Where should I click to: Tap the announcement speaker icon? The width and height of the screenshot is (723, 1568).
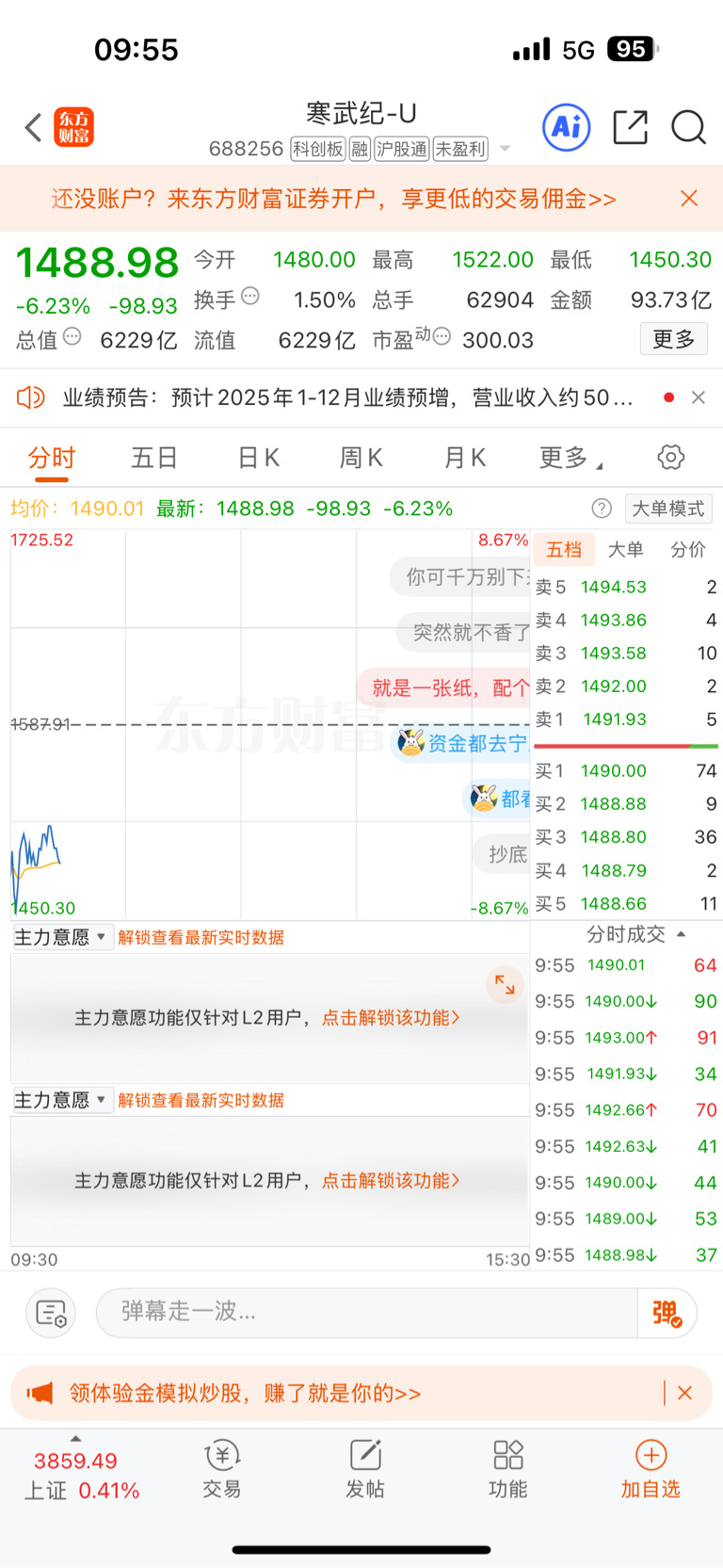[31, 397]
